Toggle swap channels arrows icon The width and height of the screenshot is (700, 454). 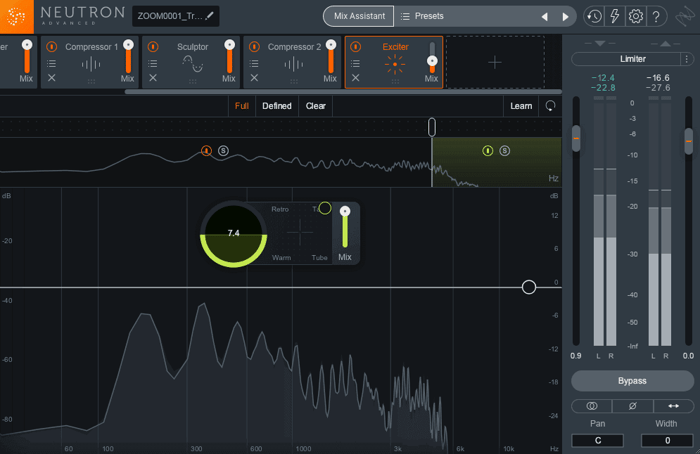pyautogui.click(x=674, y=406)
